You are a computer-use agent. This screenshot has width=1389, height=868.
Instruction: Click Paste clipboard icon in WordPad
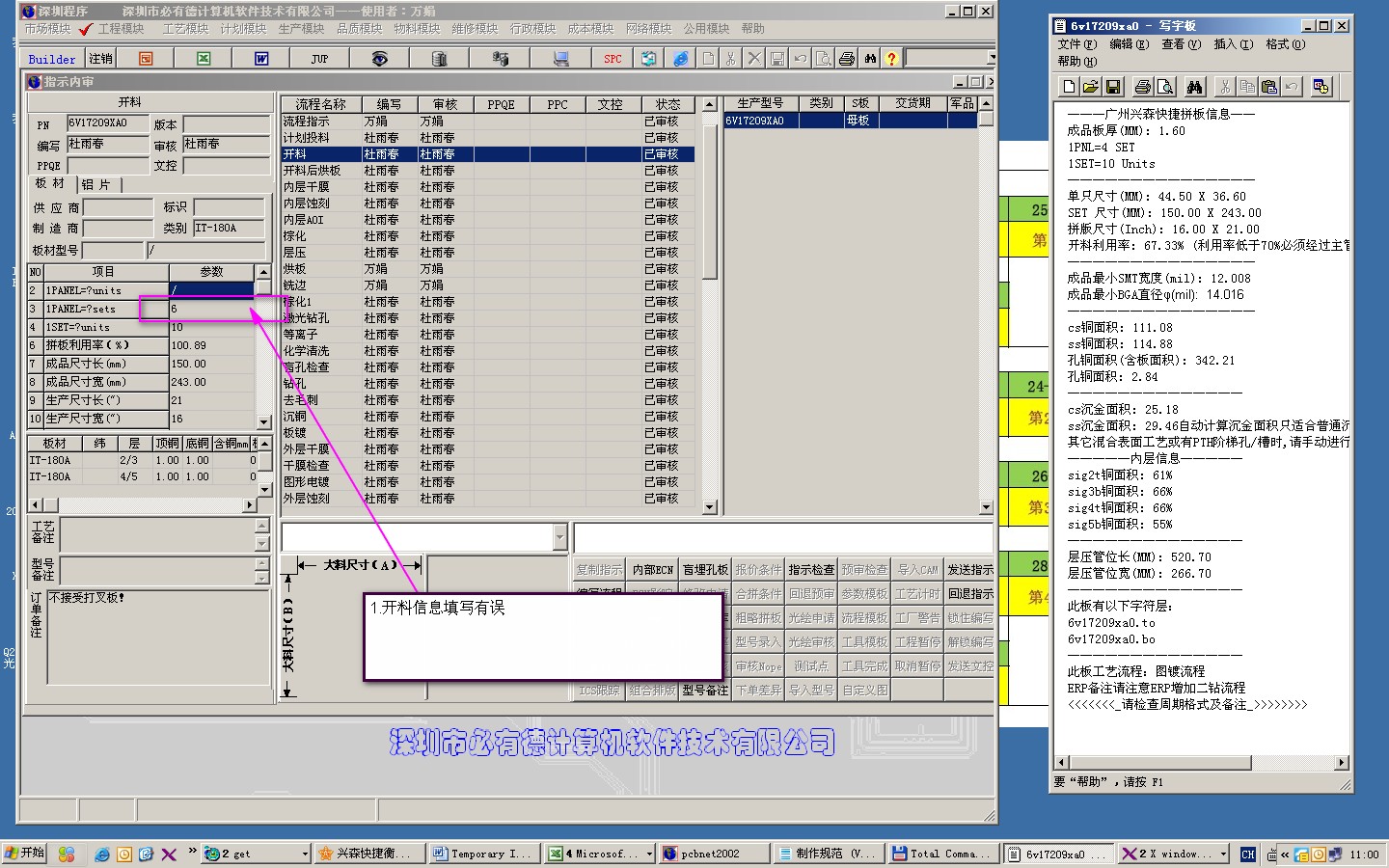(x=1269, y=87)
